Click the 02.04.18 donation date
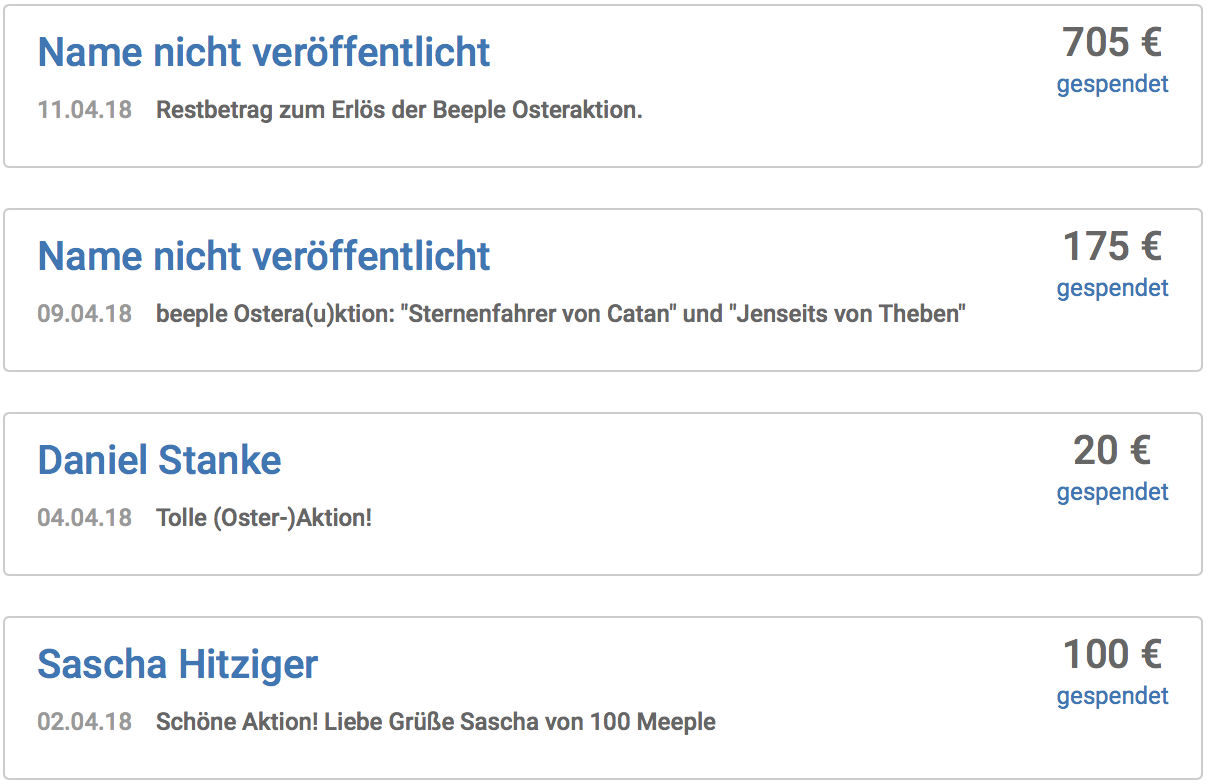 click(x=85, y=722)
